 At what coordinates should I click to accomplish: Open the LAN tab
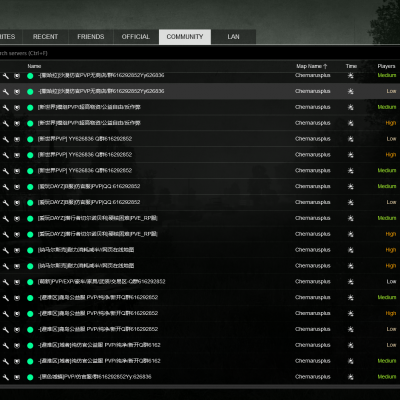pos(233,37)
